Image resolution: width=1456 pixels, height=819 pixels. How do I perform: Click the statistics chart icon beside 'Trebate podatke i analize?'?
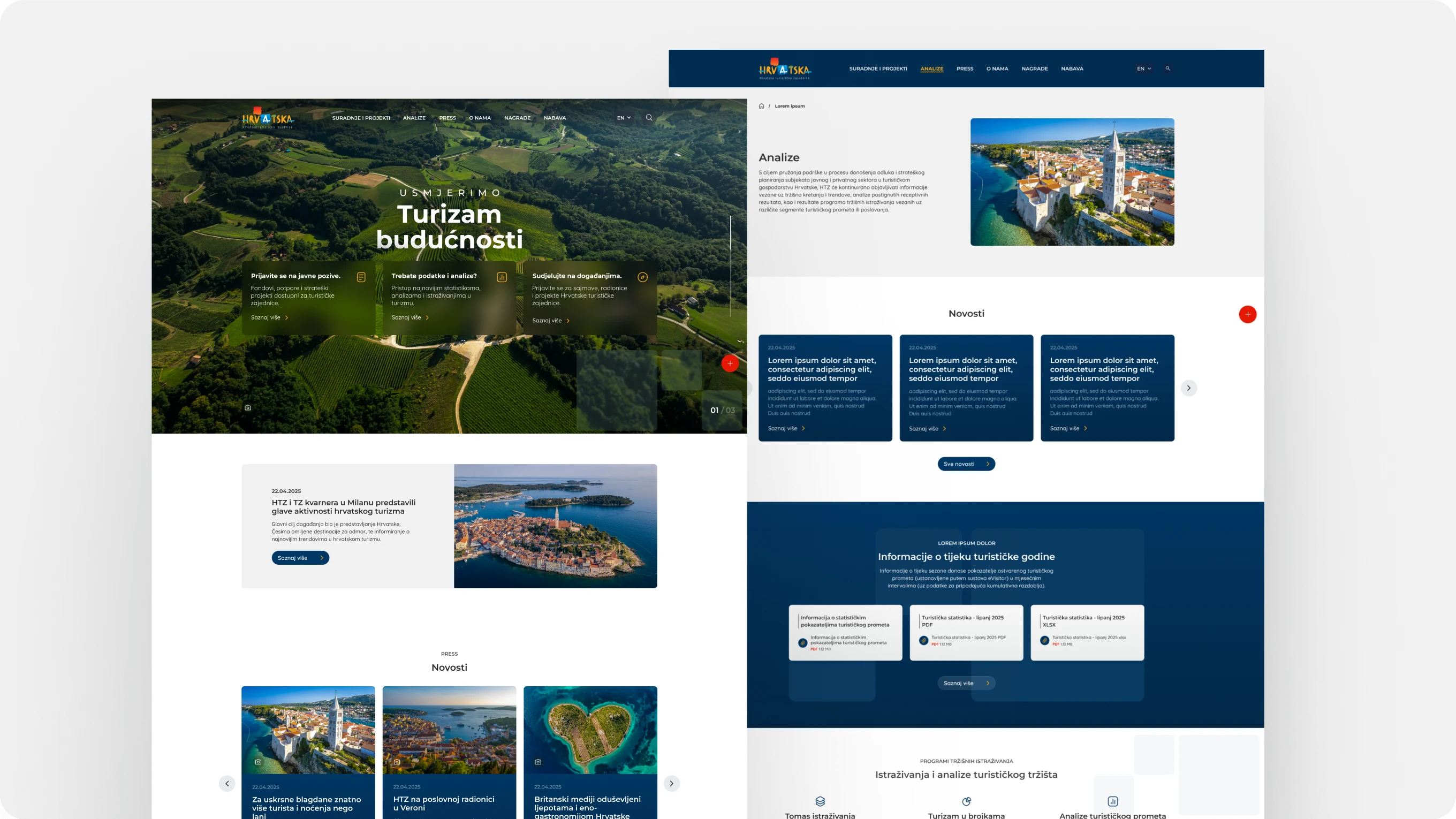(x=502, y=277)
